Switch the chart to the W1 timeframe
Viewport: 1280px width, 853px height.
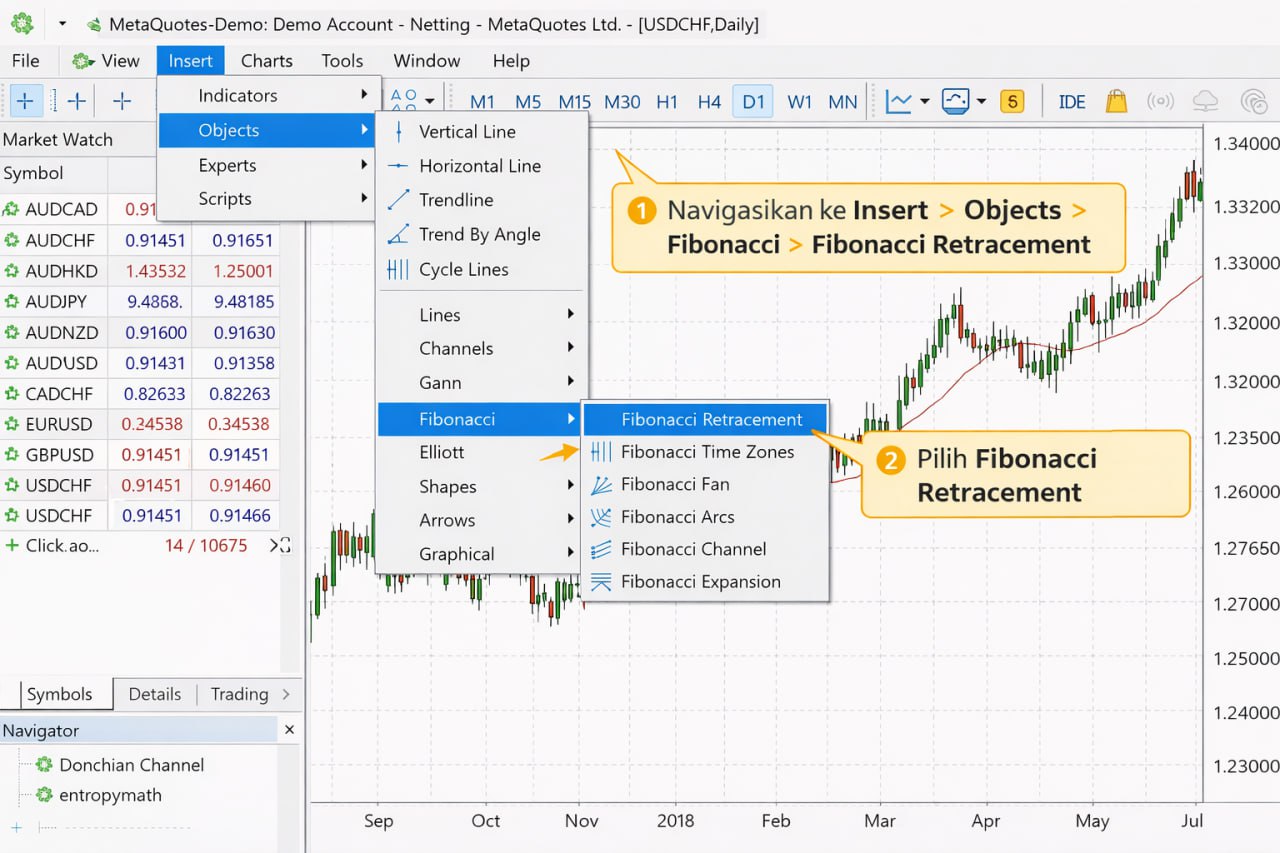point(800,102)
